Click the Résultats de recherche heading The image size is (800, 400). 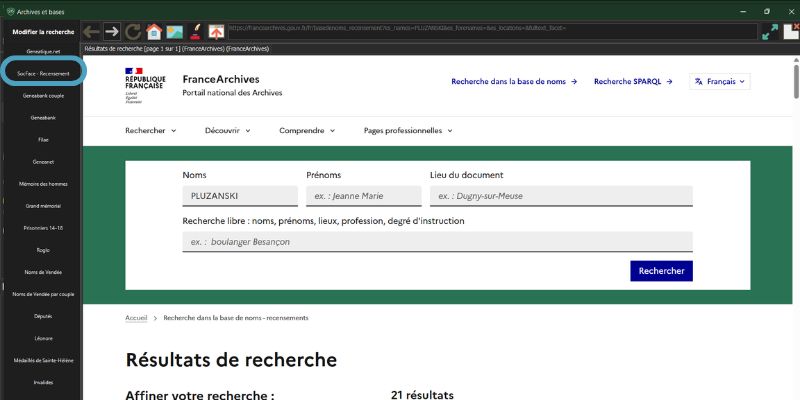pyautogui.click(x=231, y=360)
